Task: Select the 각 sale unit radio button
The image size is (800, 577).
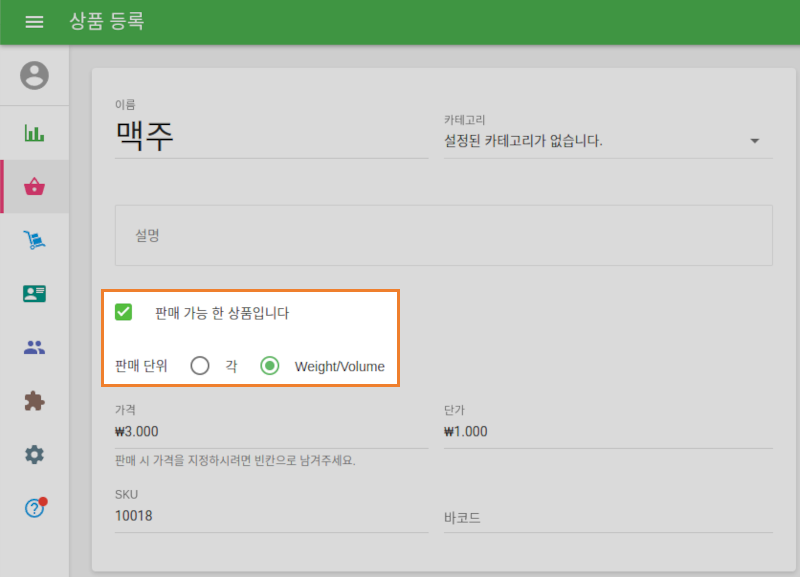Action: coord(200,366)
